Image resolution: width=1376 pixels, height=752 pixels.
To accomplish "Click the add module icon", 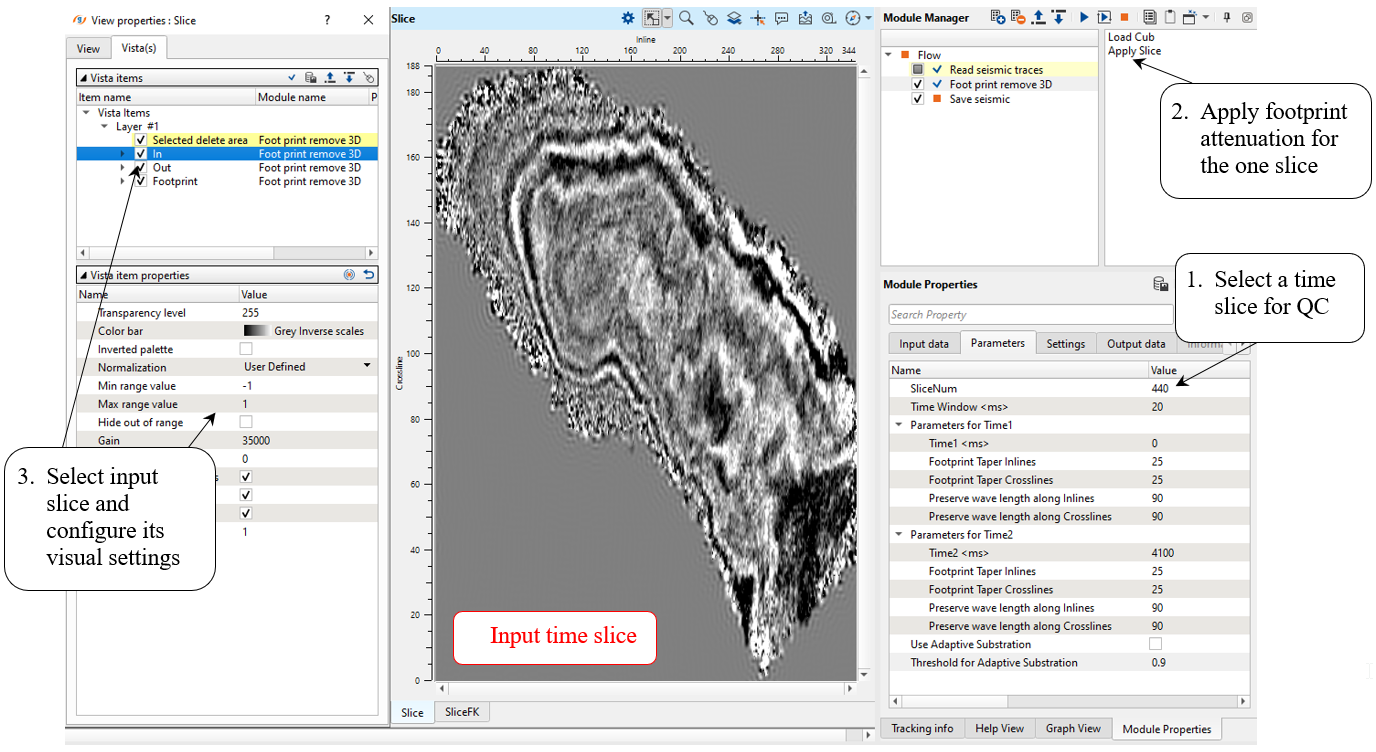I will tap(997, 17).
